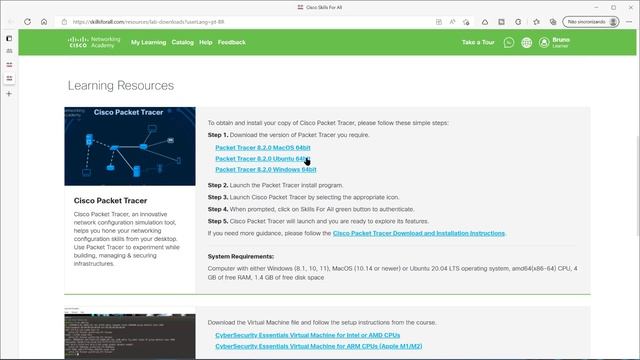
Task: Open the Help menu item
Action: [206, 42]
